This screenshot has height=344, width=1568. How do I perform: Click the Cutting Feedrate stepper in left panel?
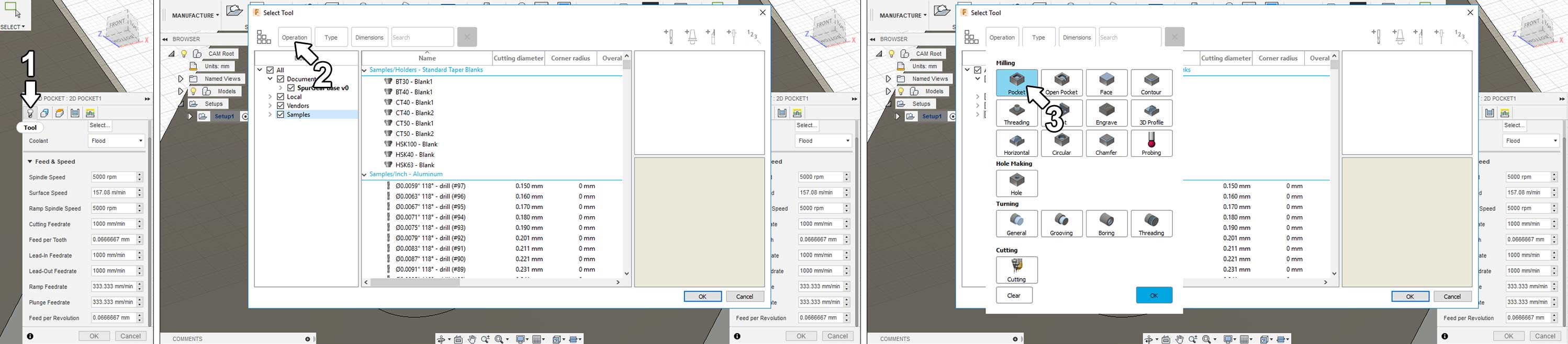click(139, 224)
